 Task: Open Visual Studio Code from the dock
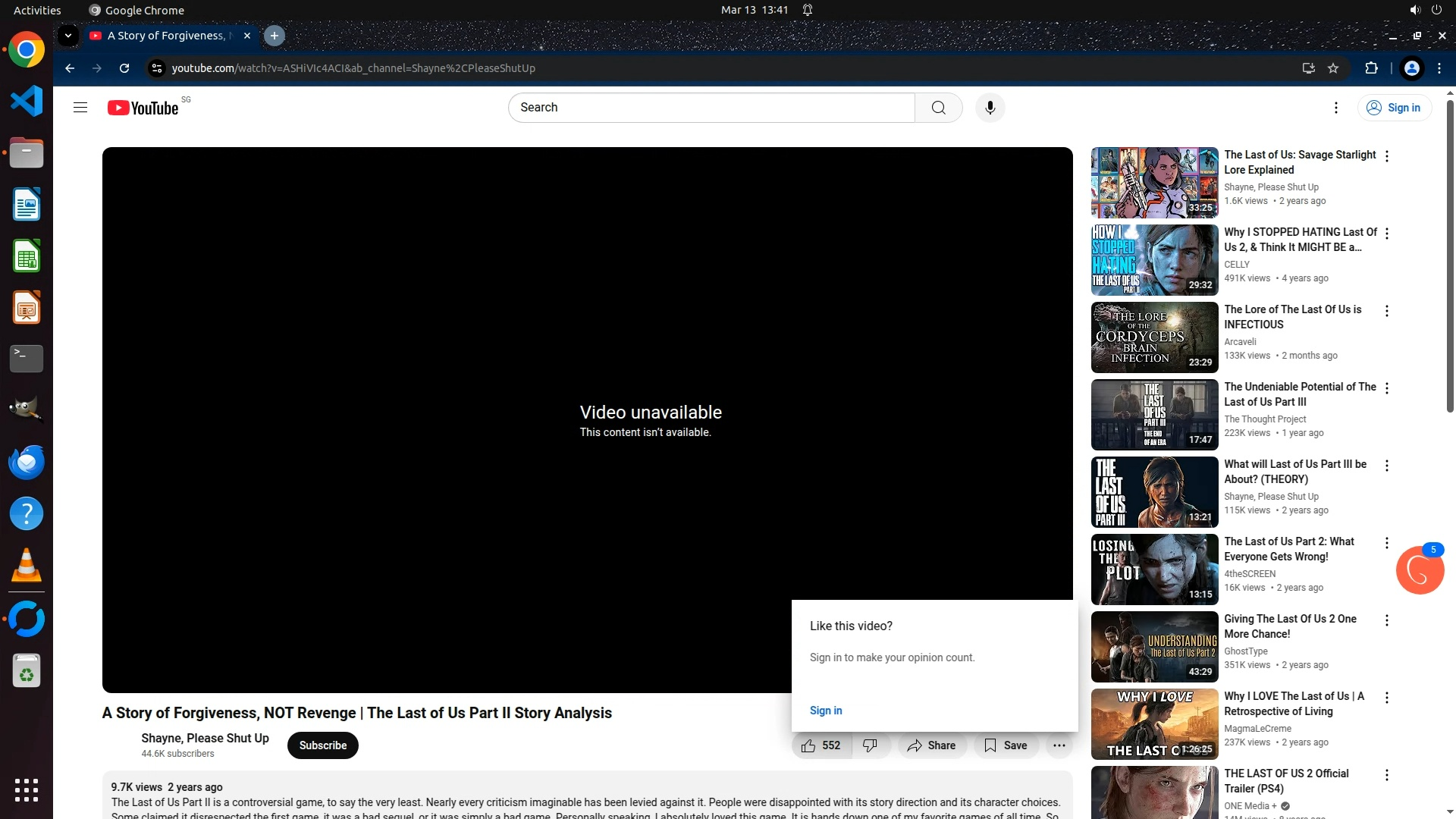coord(27,101)
